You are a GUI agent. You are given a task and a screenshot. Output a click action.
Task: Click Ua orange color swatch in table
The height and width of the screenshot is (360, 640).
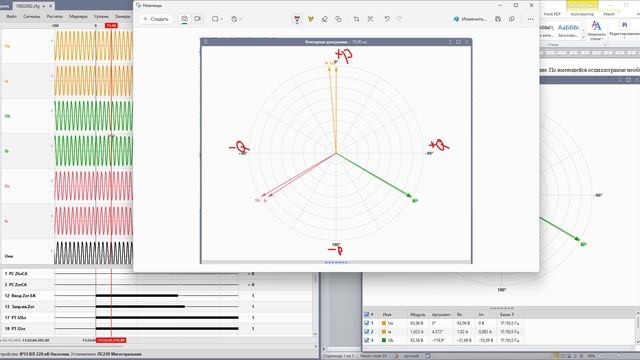pyautogui.click(x=384, y=323)
